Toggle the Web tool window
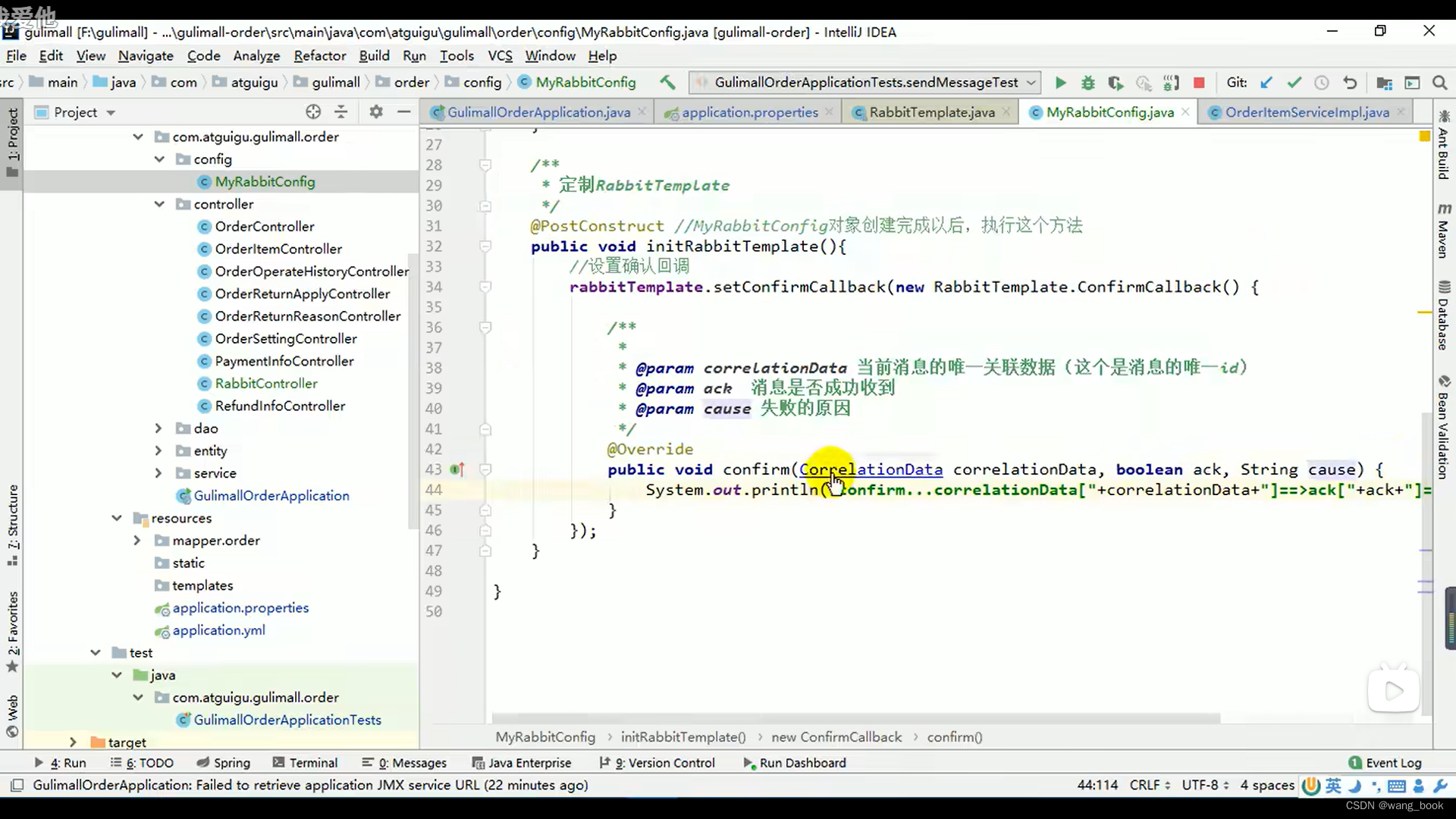This screenshot has width=1456, height=819. (x=12, y=715)
